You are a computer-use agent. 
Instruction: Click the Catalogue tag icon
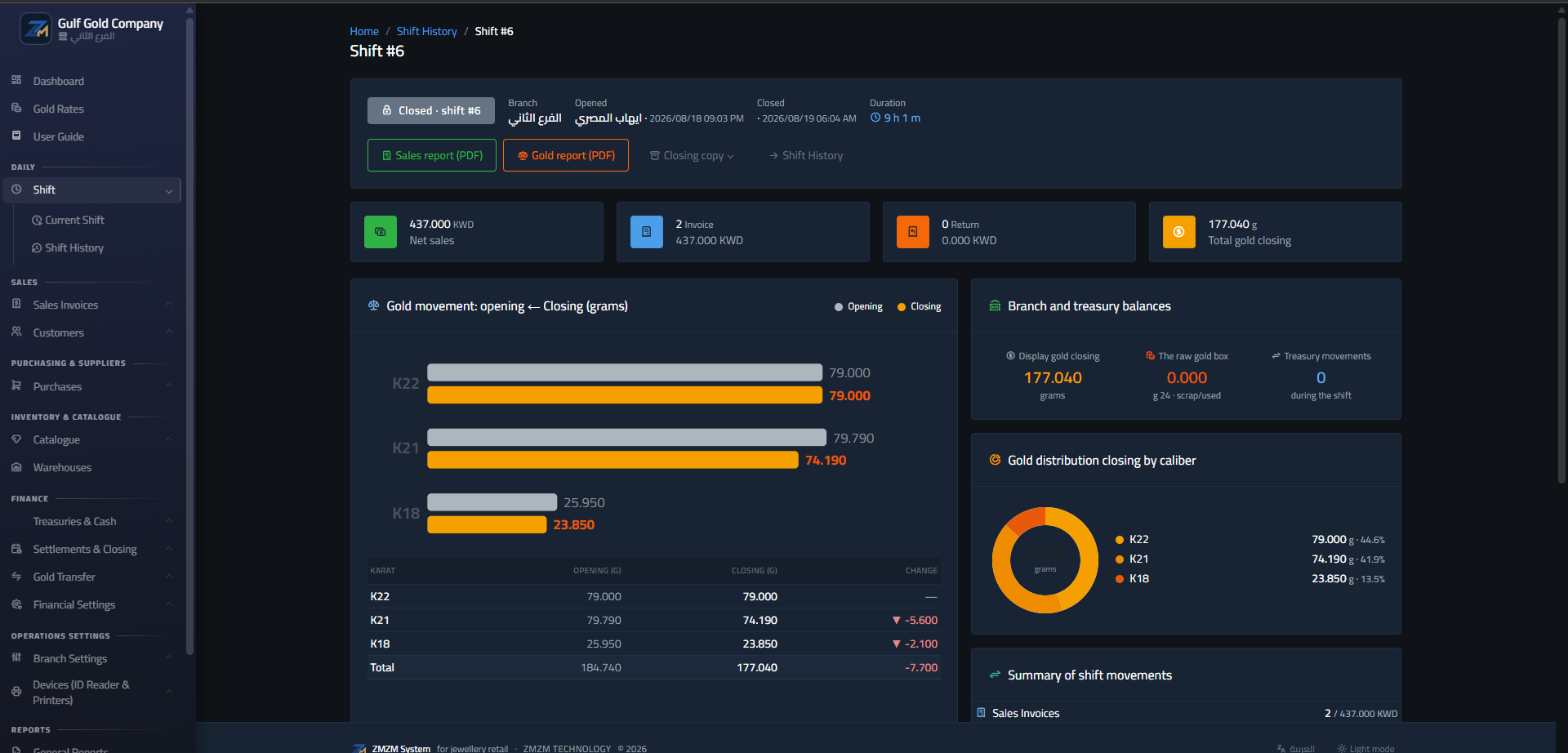click(16, 439)
